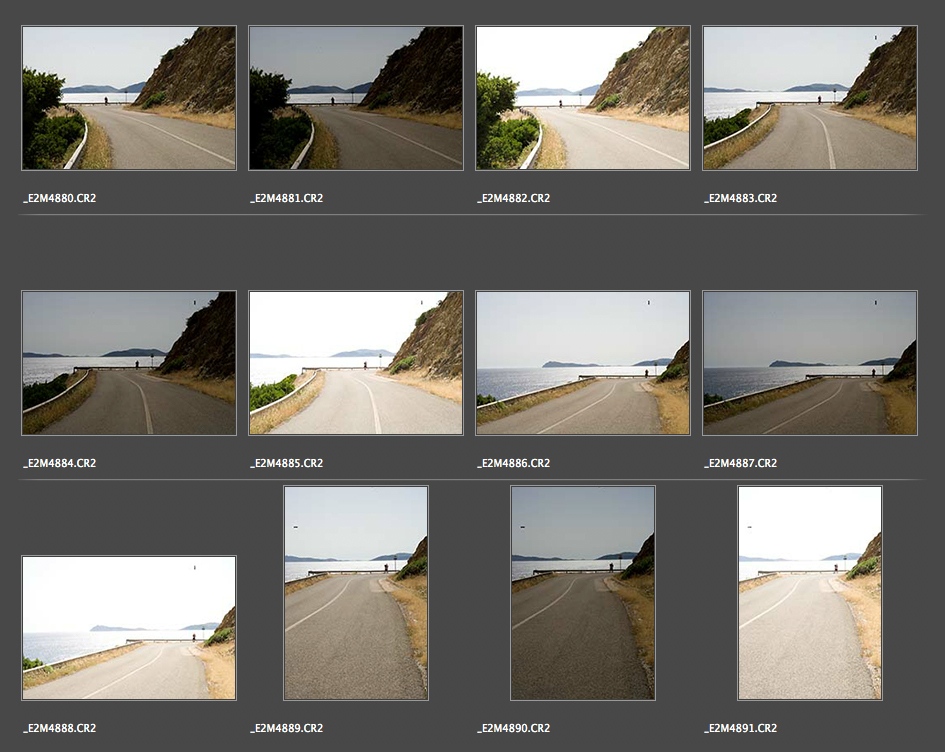This screenshot has width=945, height=752.
Task: Click the filename label _E2M4880.CR2
Action: pyautogui.click(x=60, y=198)
